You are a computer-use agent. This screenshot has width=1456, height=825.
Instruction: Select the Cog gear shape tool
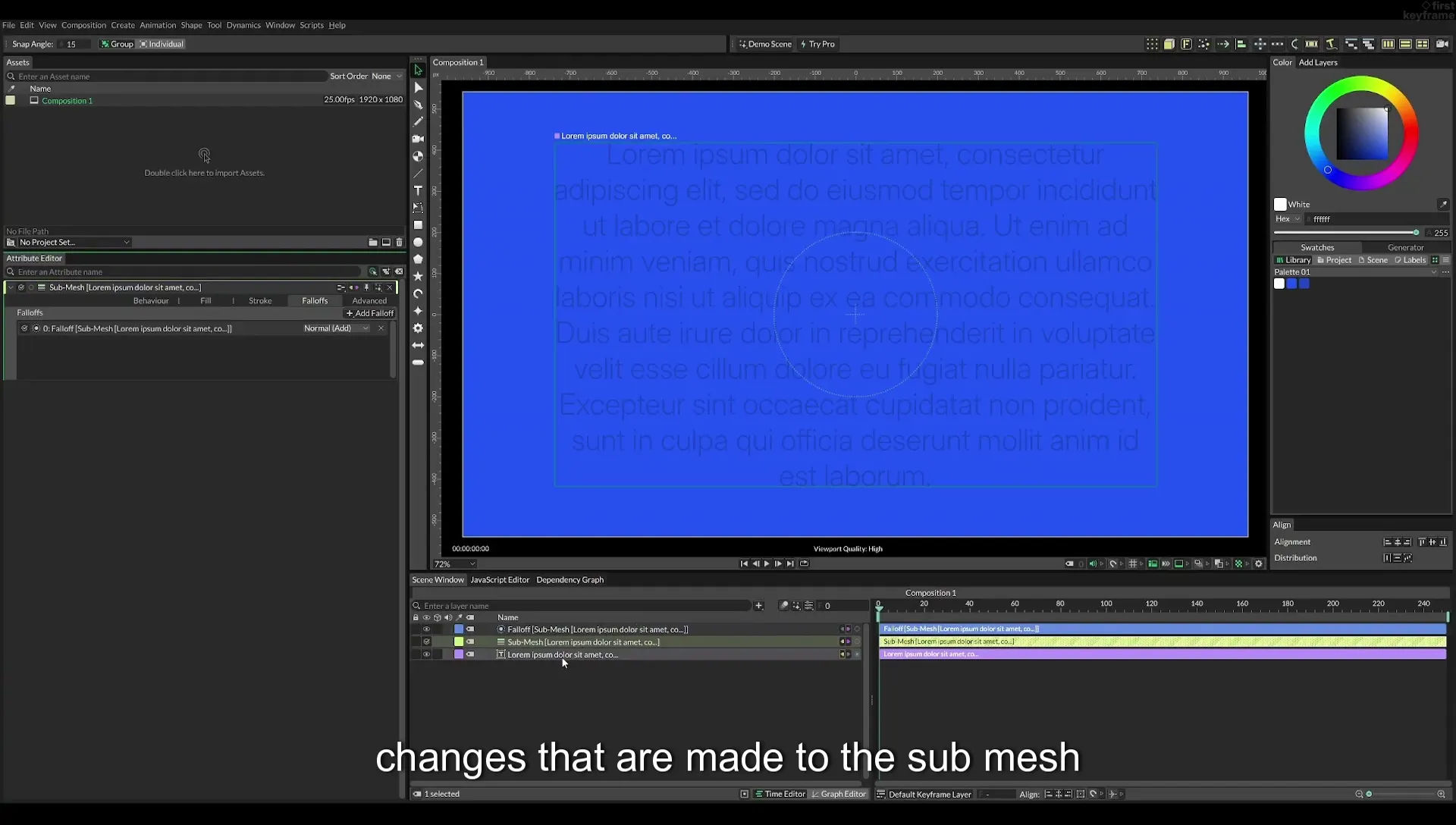pyautogui.click(x=418, y=328)
